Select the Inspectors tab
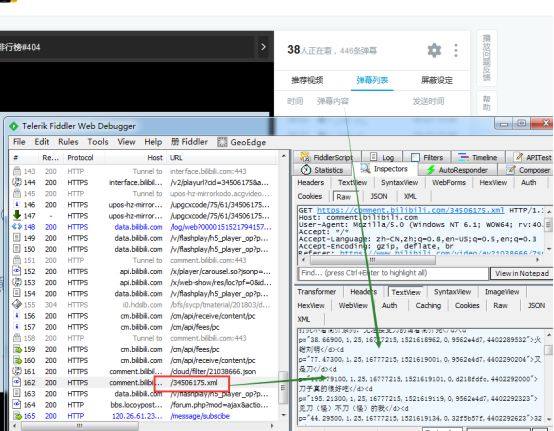The image size is (554, 431). point(384,169)
